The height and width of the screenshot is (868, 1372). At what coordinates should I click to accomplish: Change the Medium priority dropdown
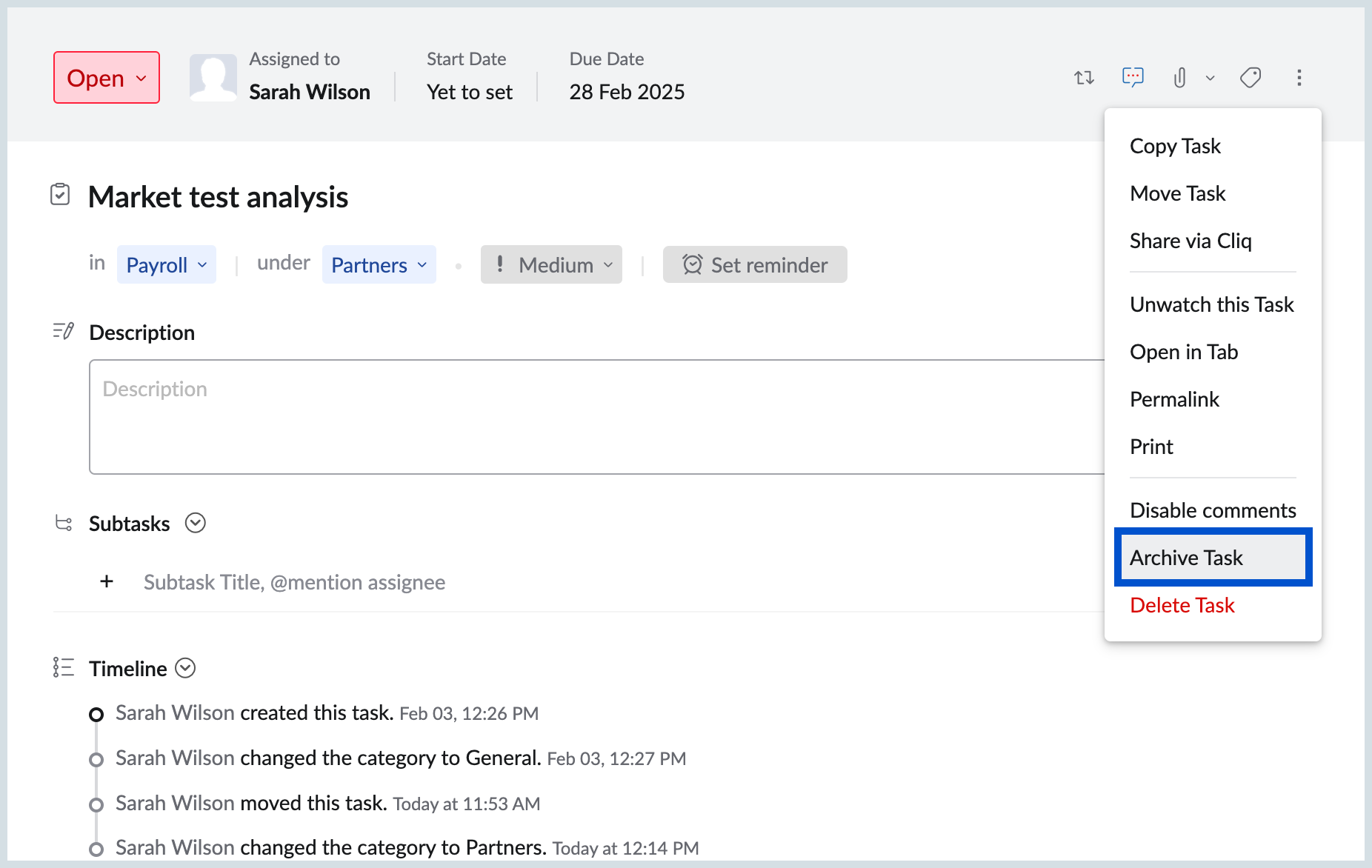tap(551, 265)
